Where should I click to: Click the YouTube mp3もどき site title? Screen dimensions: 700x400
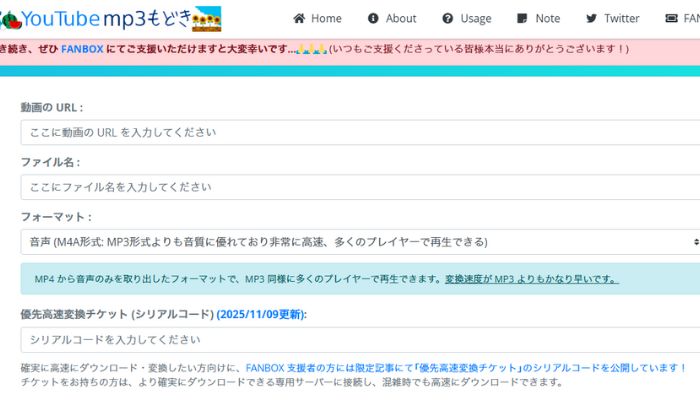tap(106, 19)
